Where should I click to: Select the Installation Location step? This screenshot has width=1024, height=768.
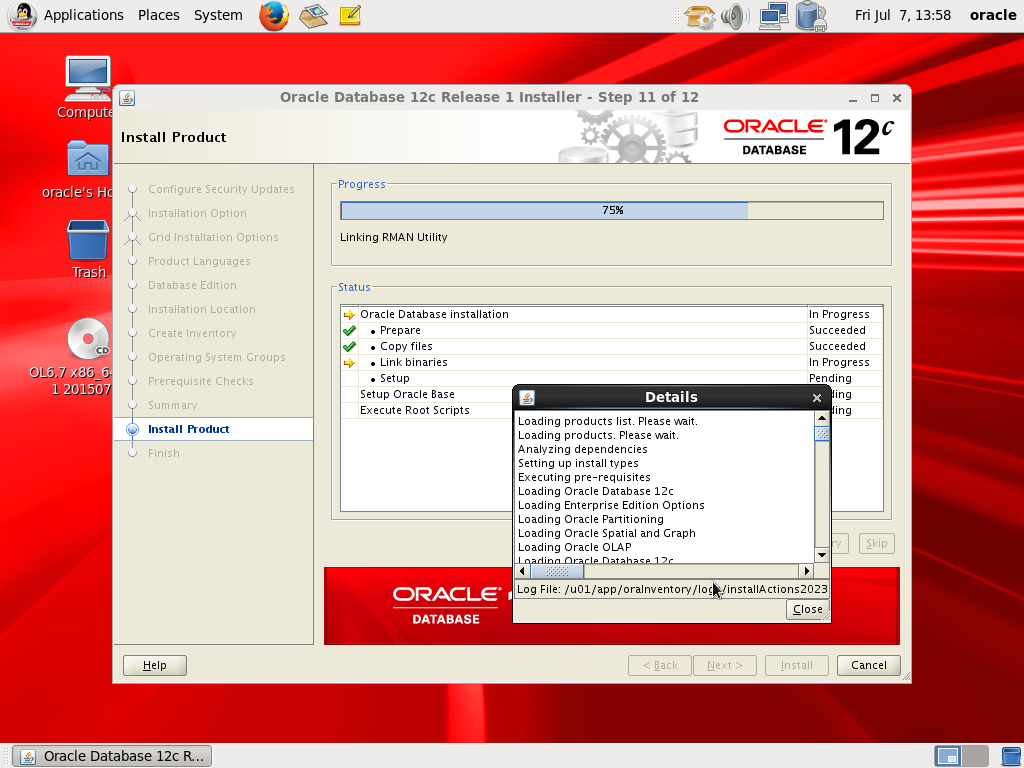202,310
